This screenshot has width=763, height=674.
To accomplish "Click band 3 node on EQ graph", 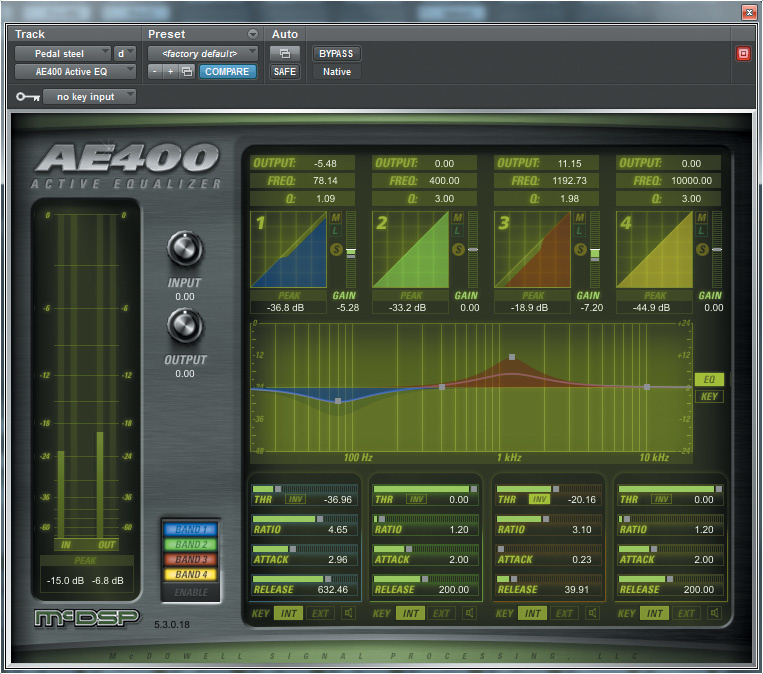I will coord(512,357).
